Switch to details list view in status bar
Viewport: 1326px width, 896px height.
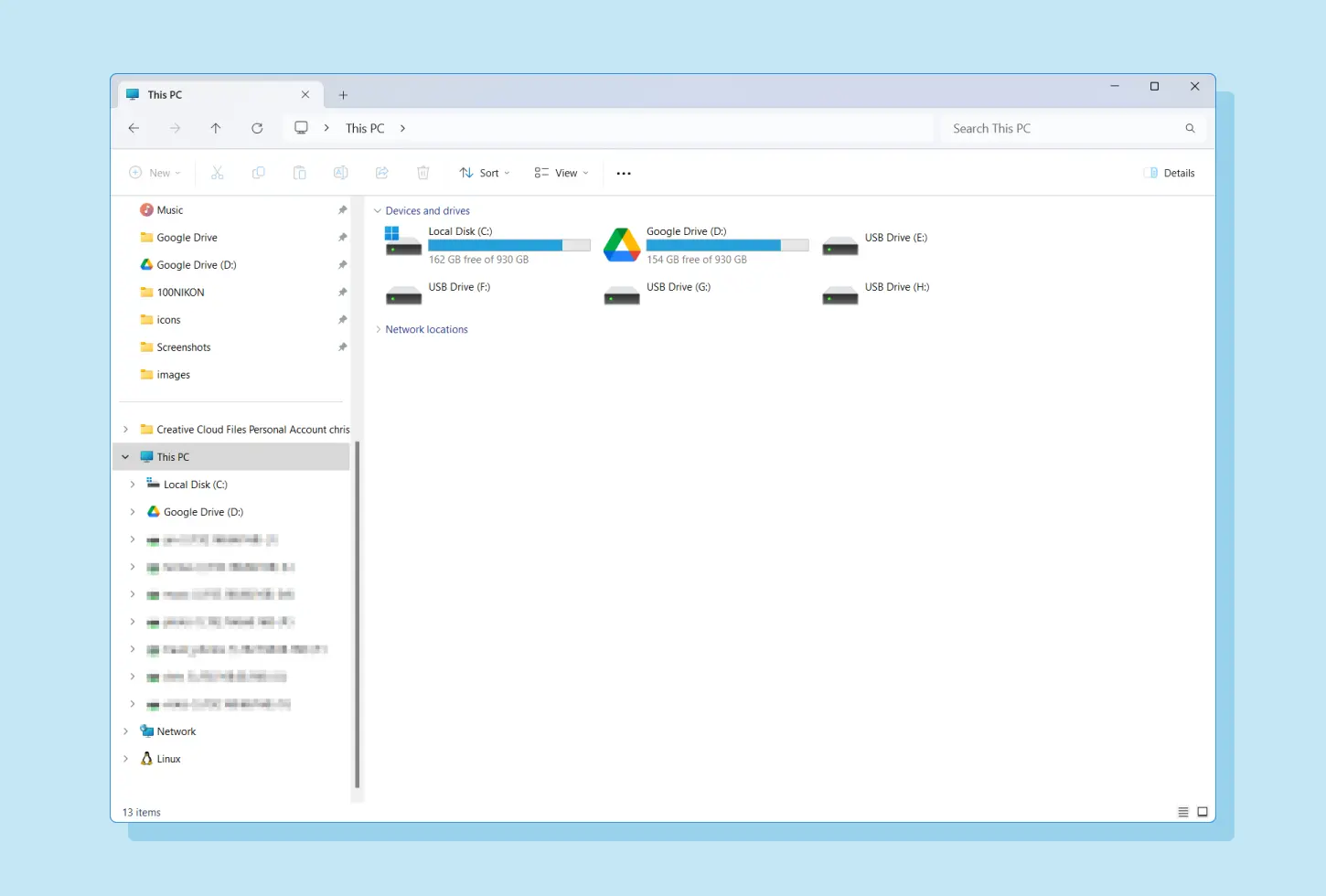1182,812
